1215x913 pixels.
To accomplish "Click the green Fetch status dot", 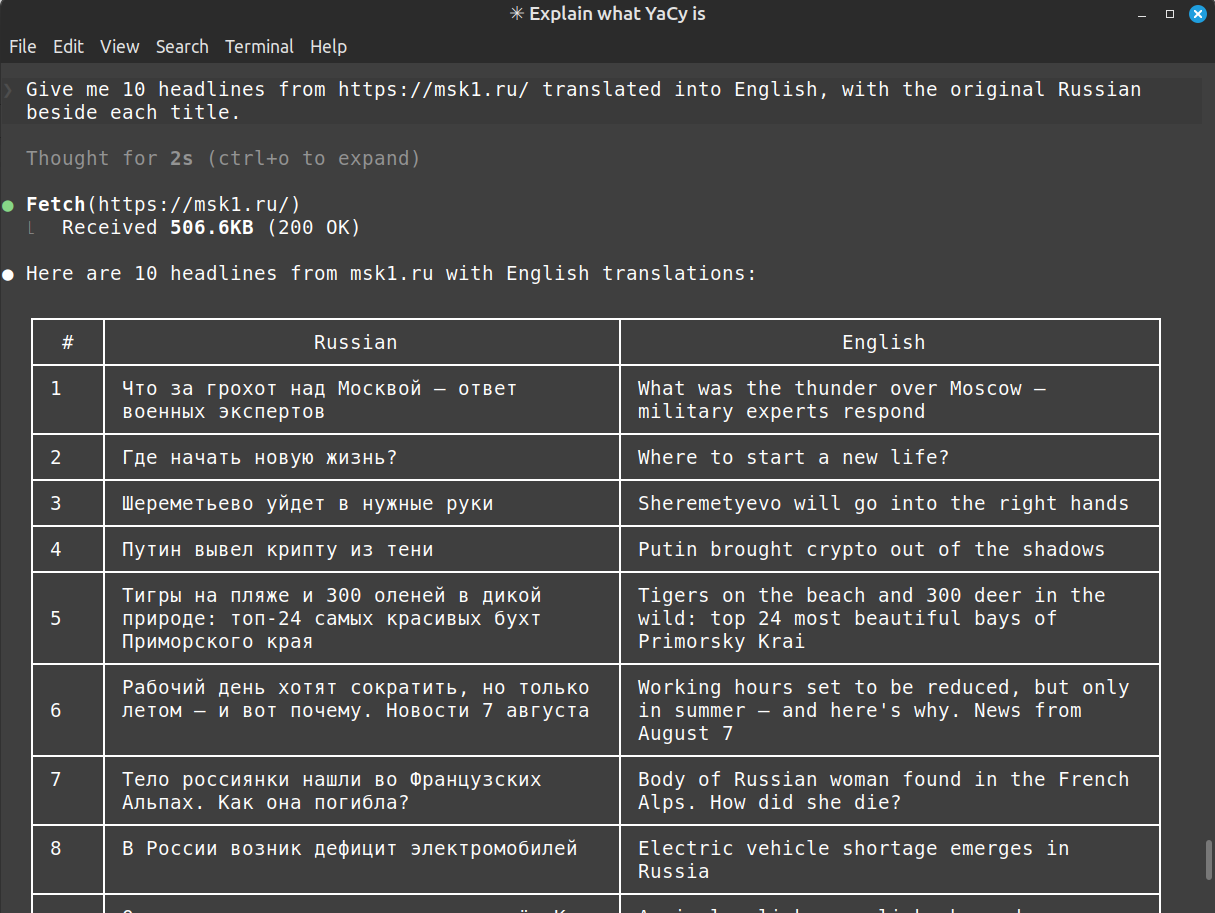I will [x=8, y=205].
